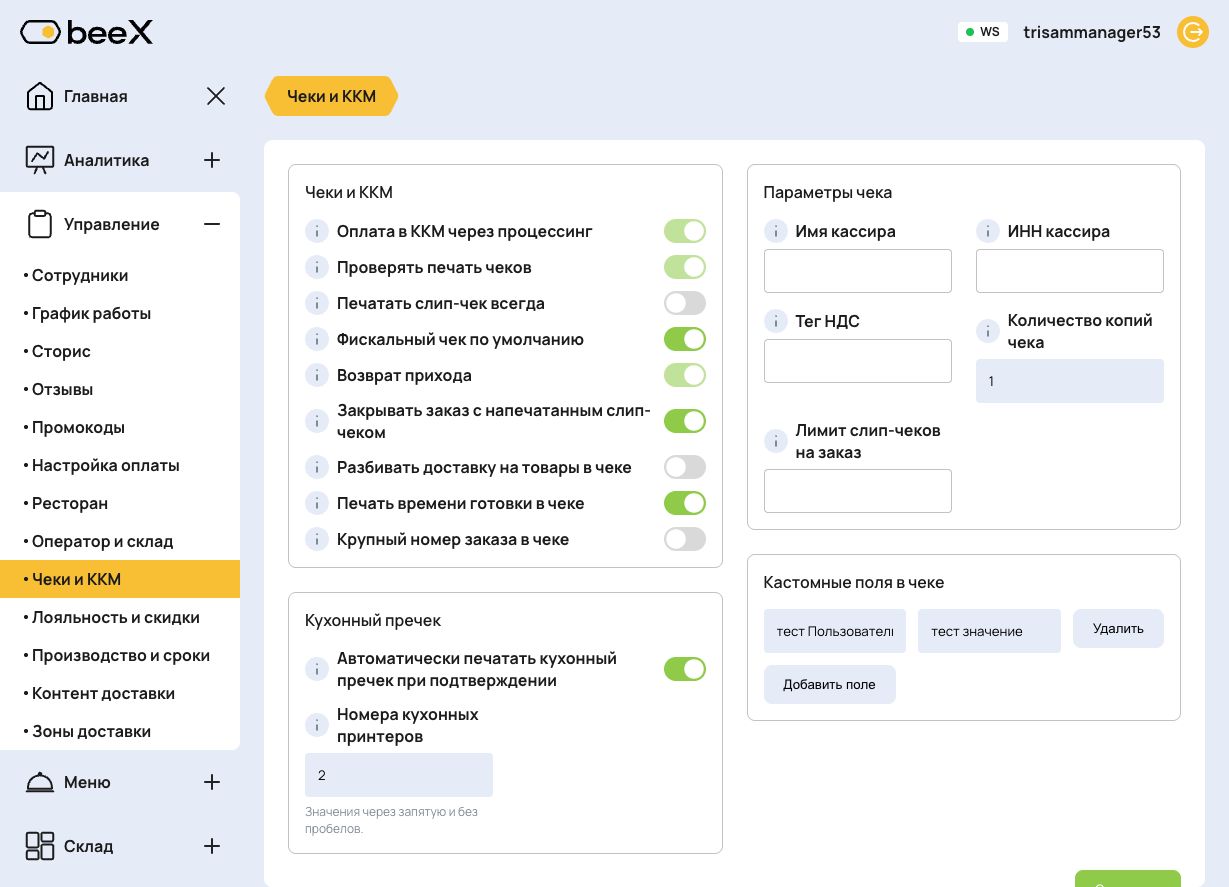Click the ИНН кассира input field
The width and height of the screenshot is (1229, 887).
1069,271
